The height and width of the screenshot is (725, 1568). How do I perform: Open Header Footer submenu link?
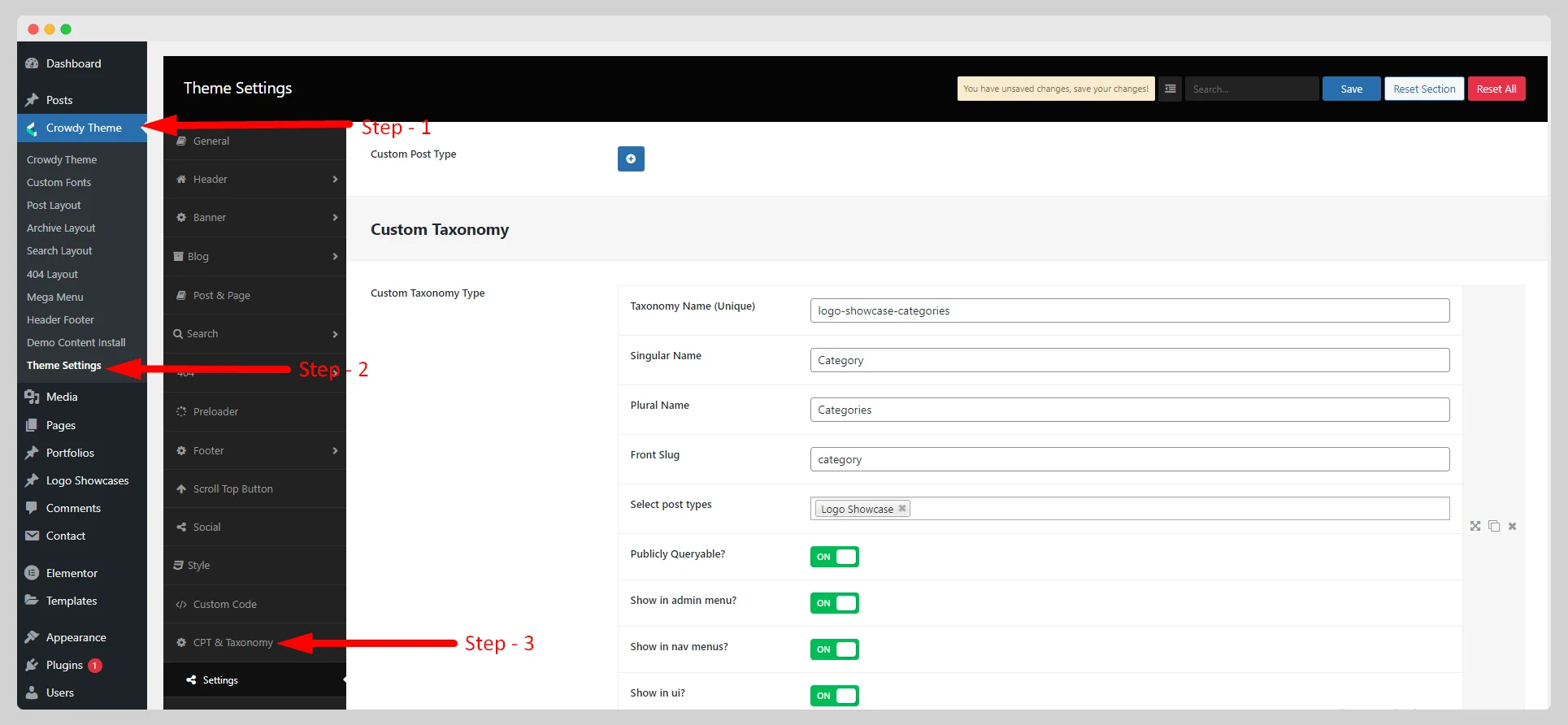pos(60,320)
